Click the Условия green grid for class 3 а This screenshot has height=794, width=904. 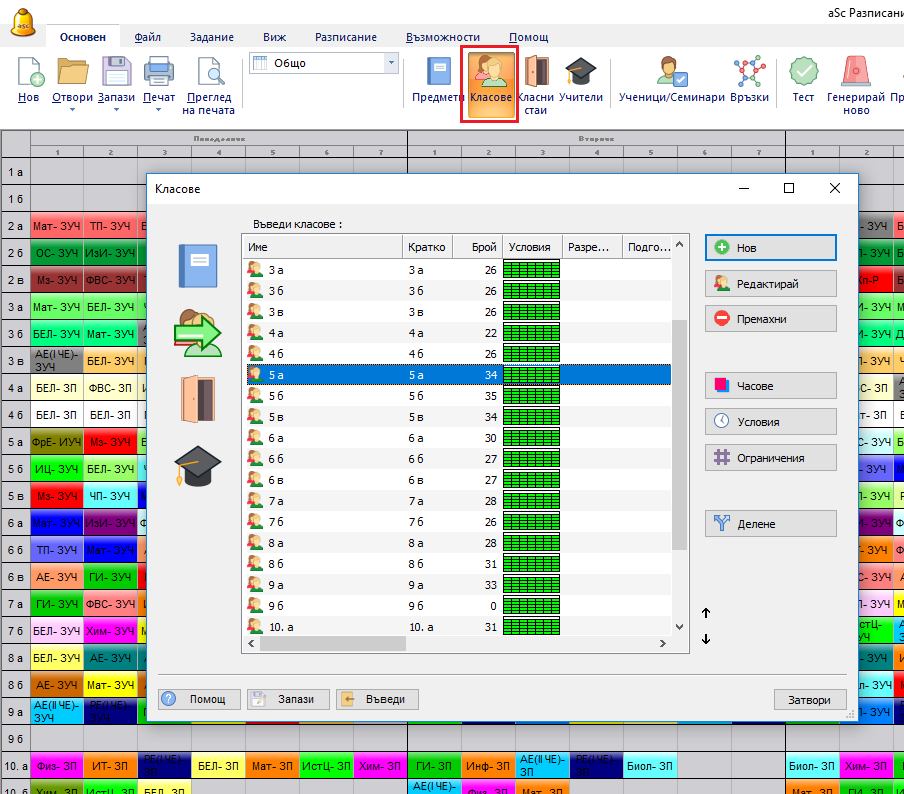[x=531, y=269]
